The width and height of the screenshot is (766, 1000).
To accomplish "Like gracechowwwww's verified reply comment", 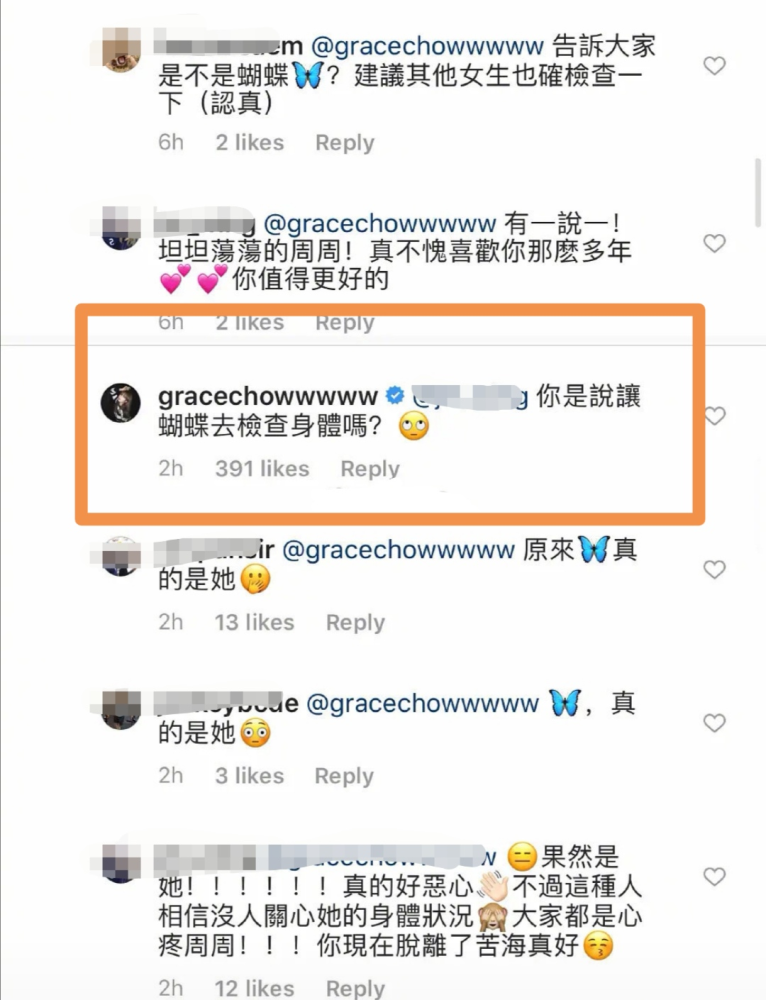I will point(714,416).
